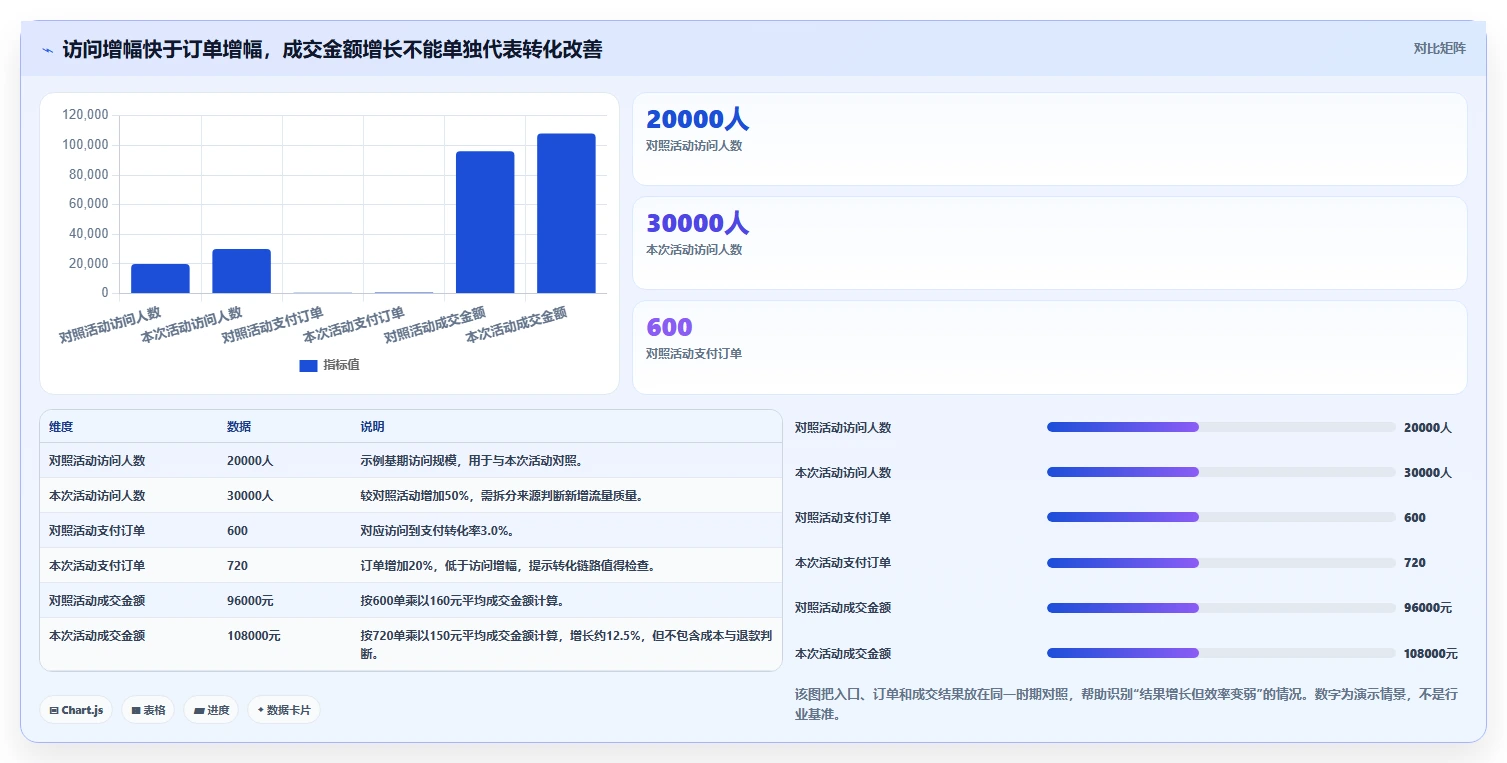This screenshot has height=763, width=1507.
Task: Click the chart bar for 对照活动成交金额
Action: point(485,222)
